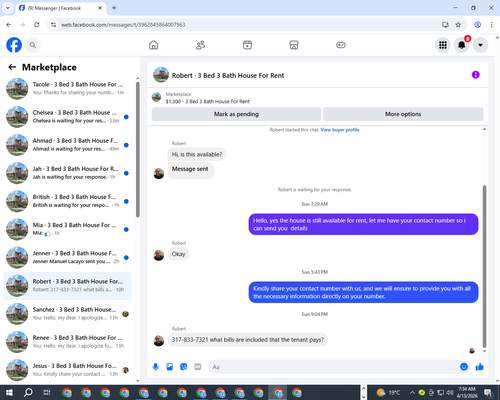Click the More options button
The image size is (500, 400).
coord(403,114)
